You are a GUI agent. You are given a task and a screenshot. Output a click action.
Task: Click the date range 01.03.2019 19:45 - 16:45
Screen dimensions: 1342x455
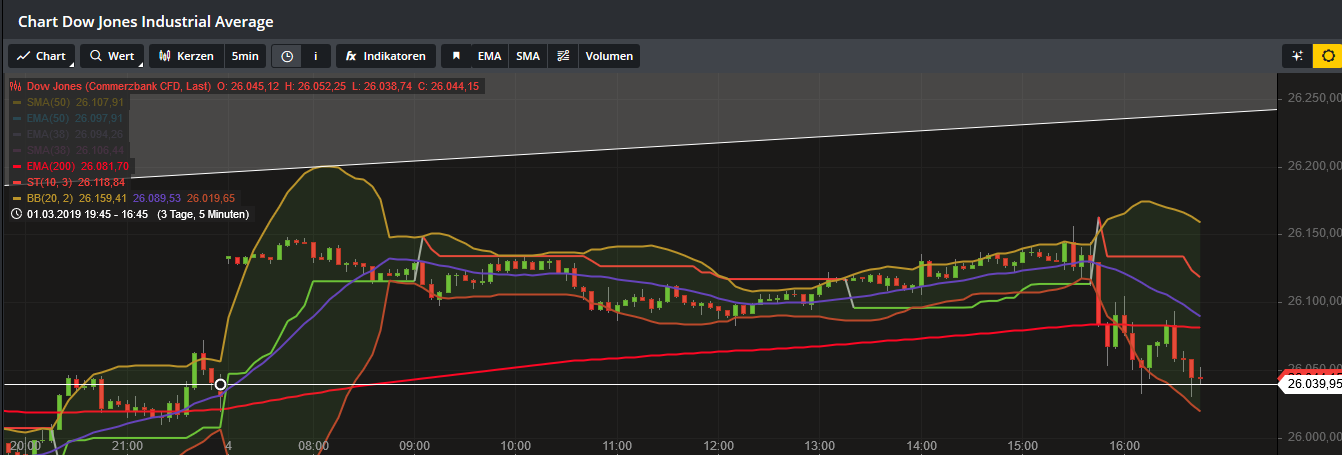pos(88,214)
